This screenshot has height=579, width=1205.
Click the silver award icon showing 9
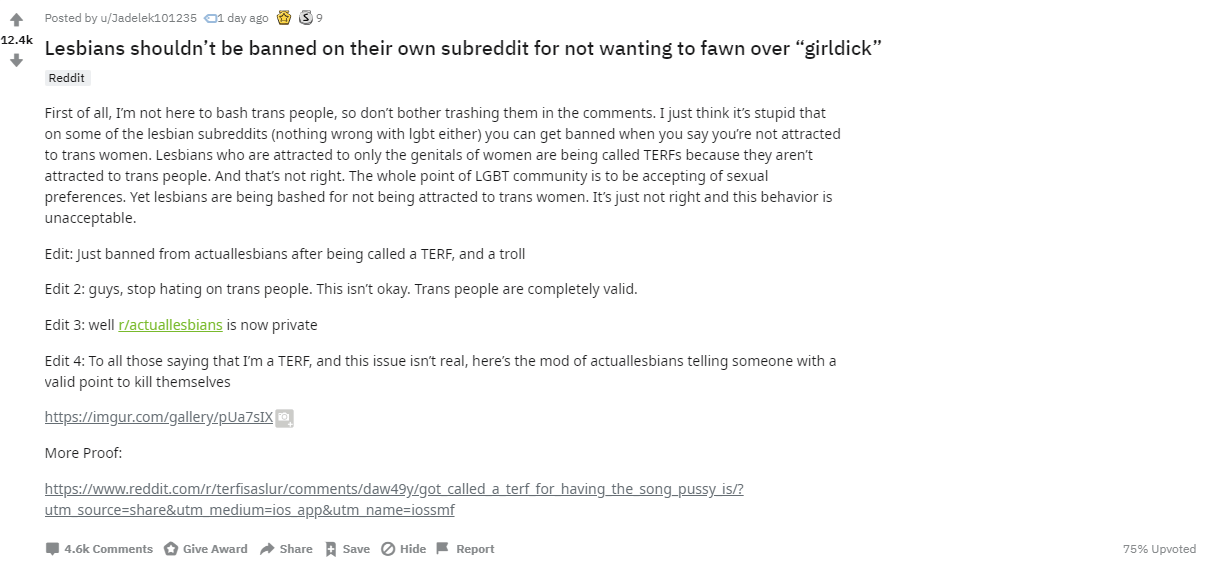305,17
